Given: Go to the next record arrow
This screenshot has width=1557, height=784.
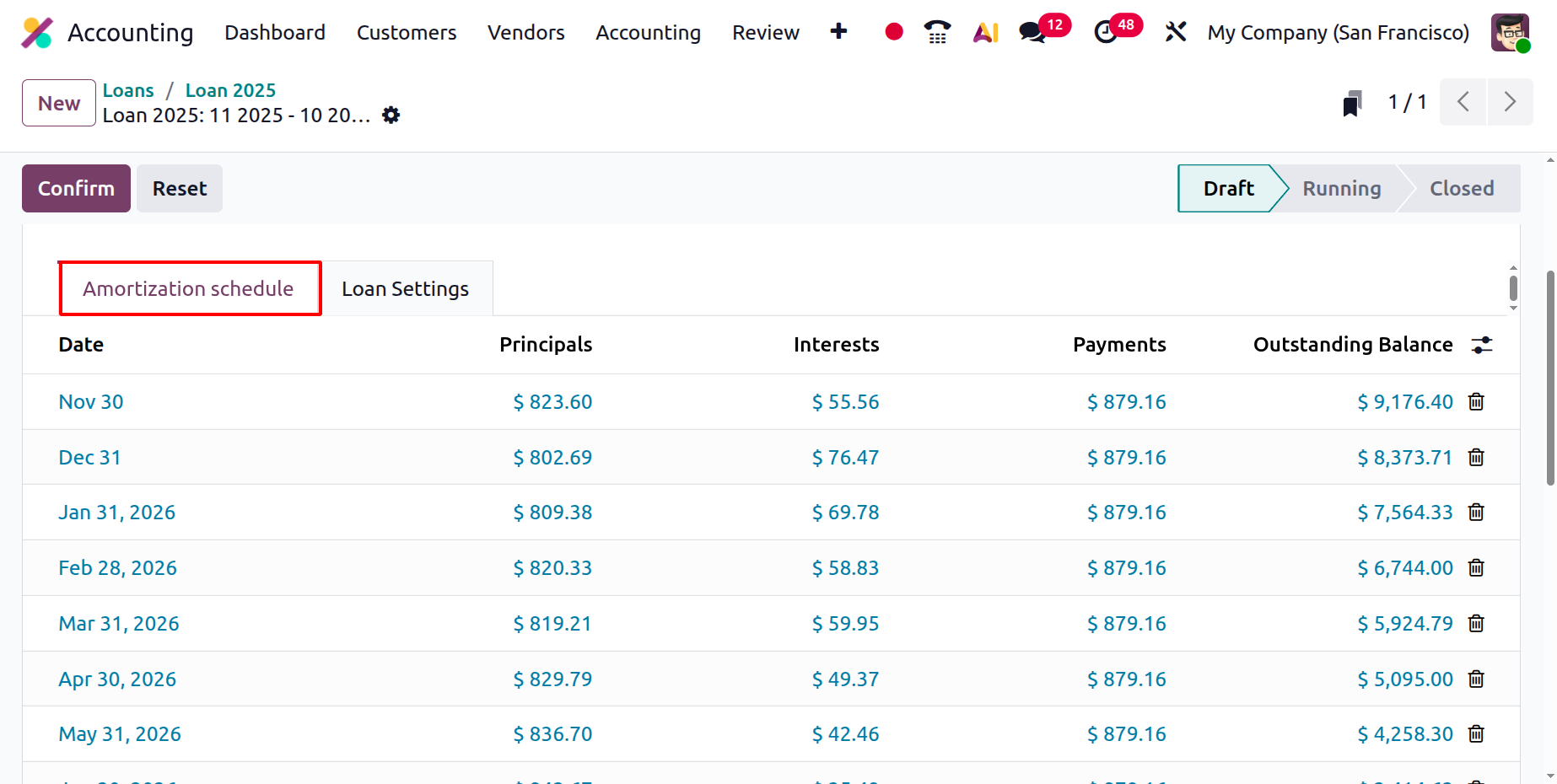Looking at the screenshot, I should [1510, 102].
